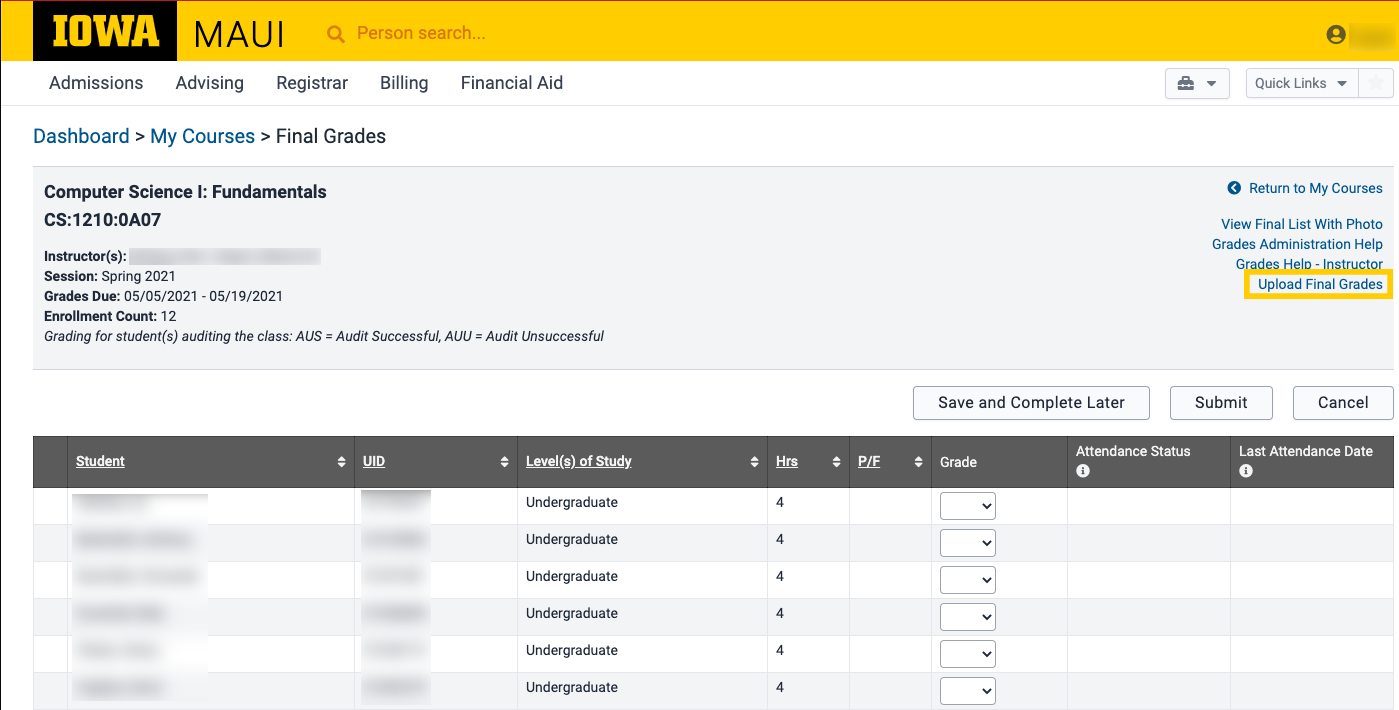Click the Attendance Status info icon

coord(1083,471)
